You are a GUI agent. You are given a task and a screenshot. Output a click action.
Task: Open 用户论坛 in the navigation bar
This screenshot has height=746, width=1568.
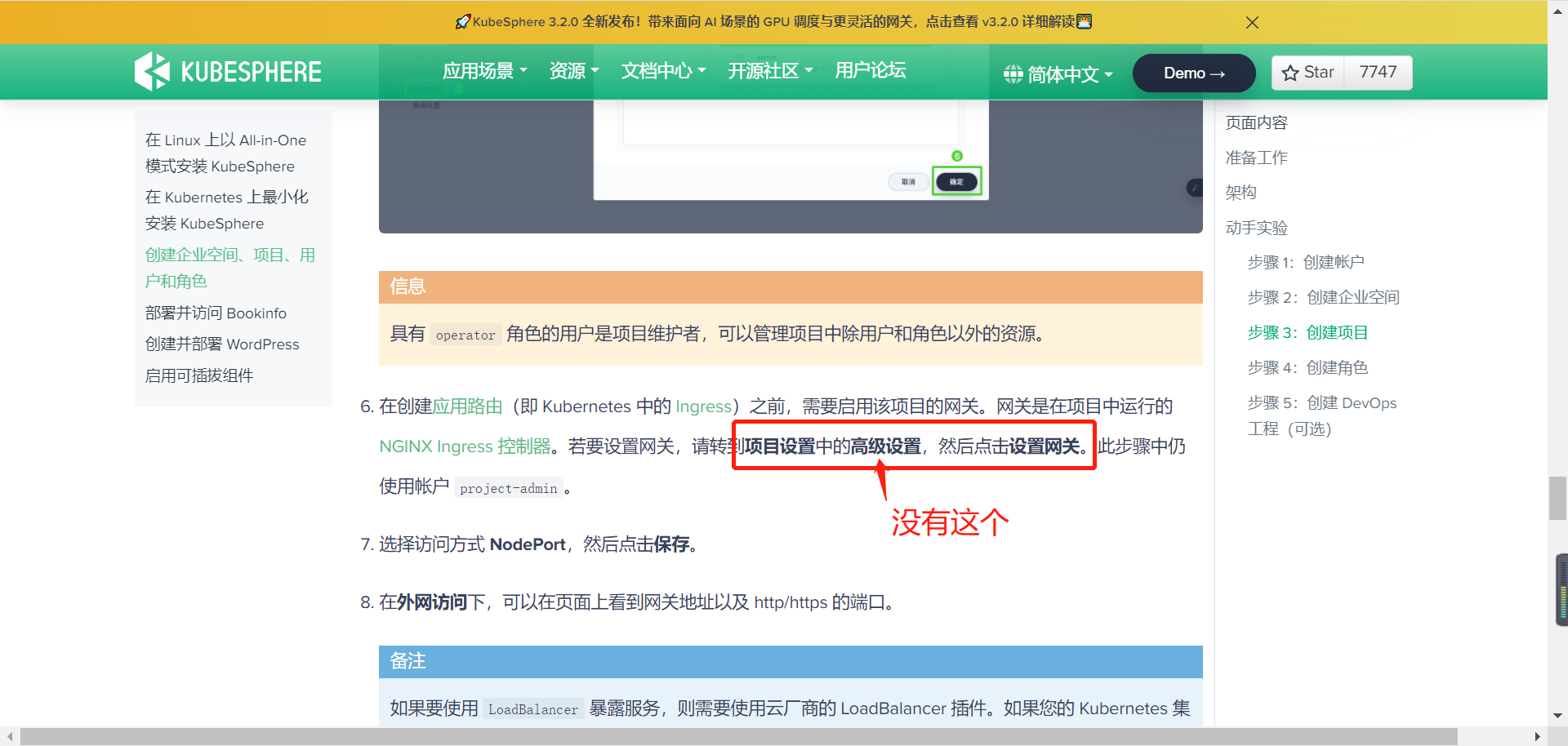[x=871, y=71]
